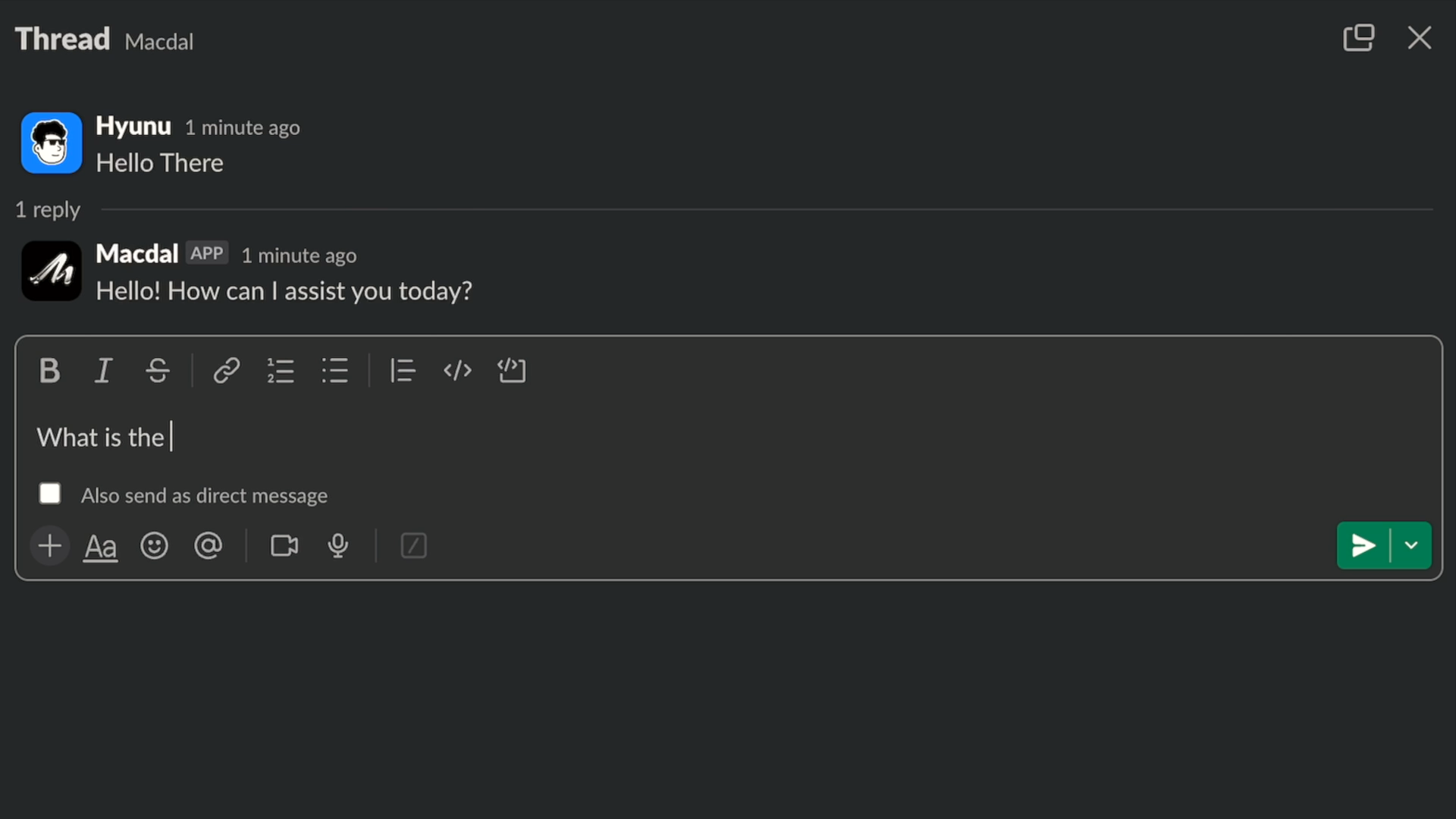Open the emoji picker
This screenshot has width=1456, height=819.
(154, 546)
